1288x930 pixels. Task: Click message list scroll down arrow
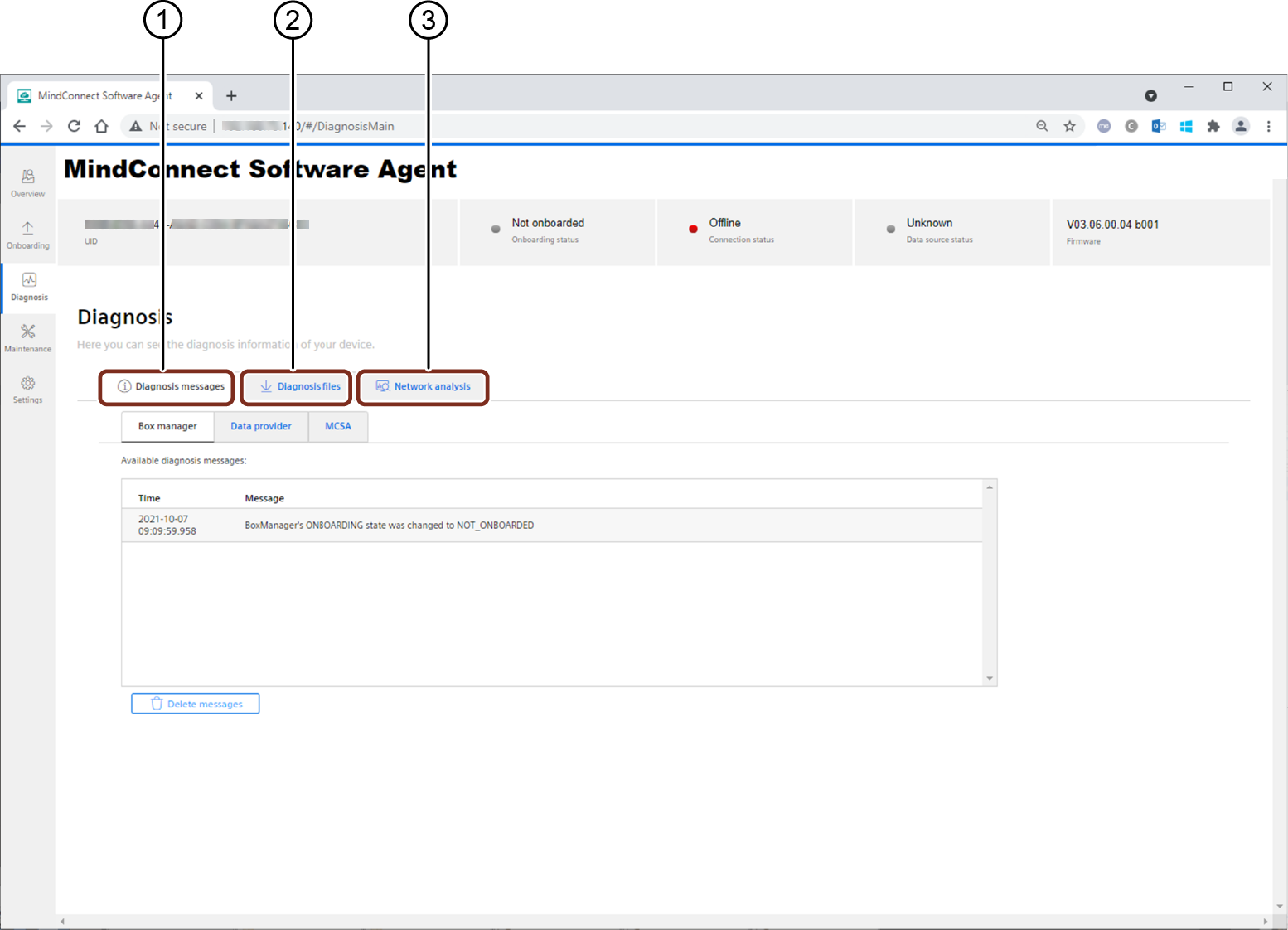tap(990, 679)
